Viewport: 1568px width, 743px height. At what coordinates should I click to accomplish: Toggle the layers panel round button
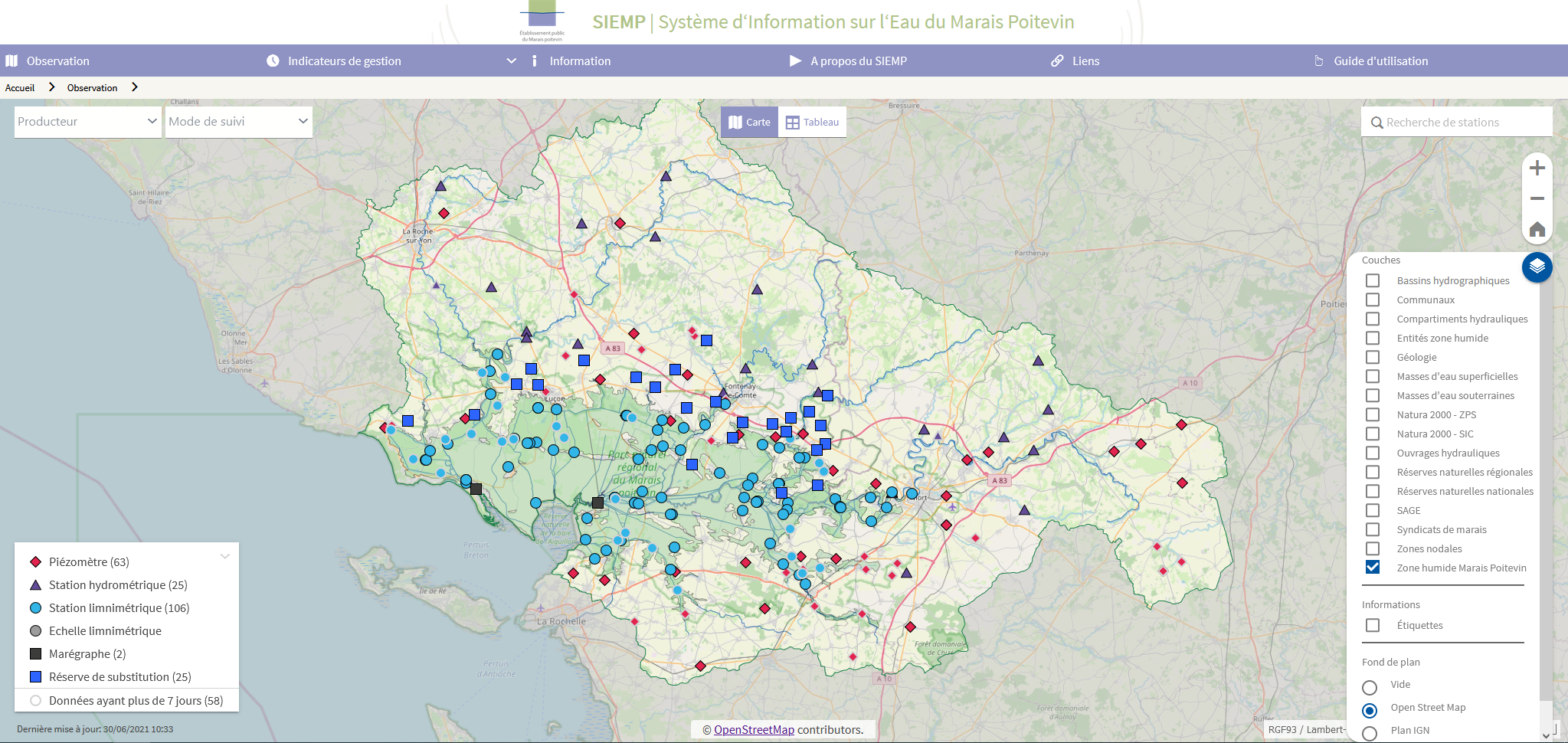(x=1537, y=267)
